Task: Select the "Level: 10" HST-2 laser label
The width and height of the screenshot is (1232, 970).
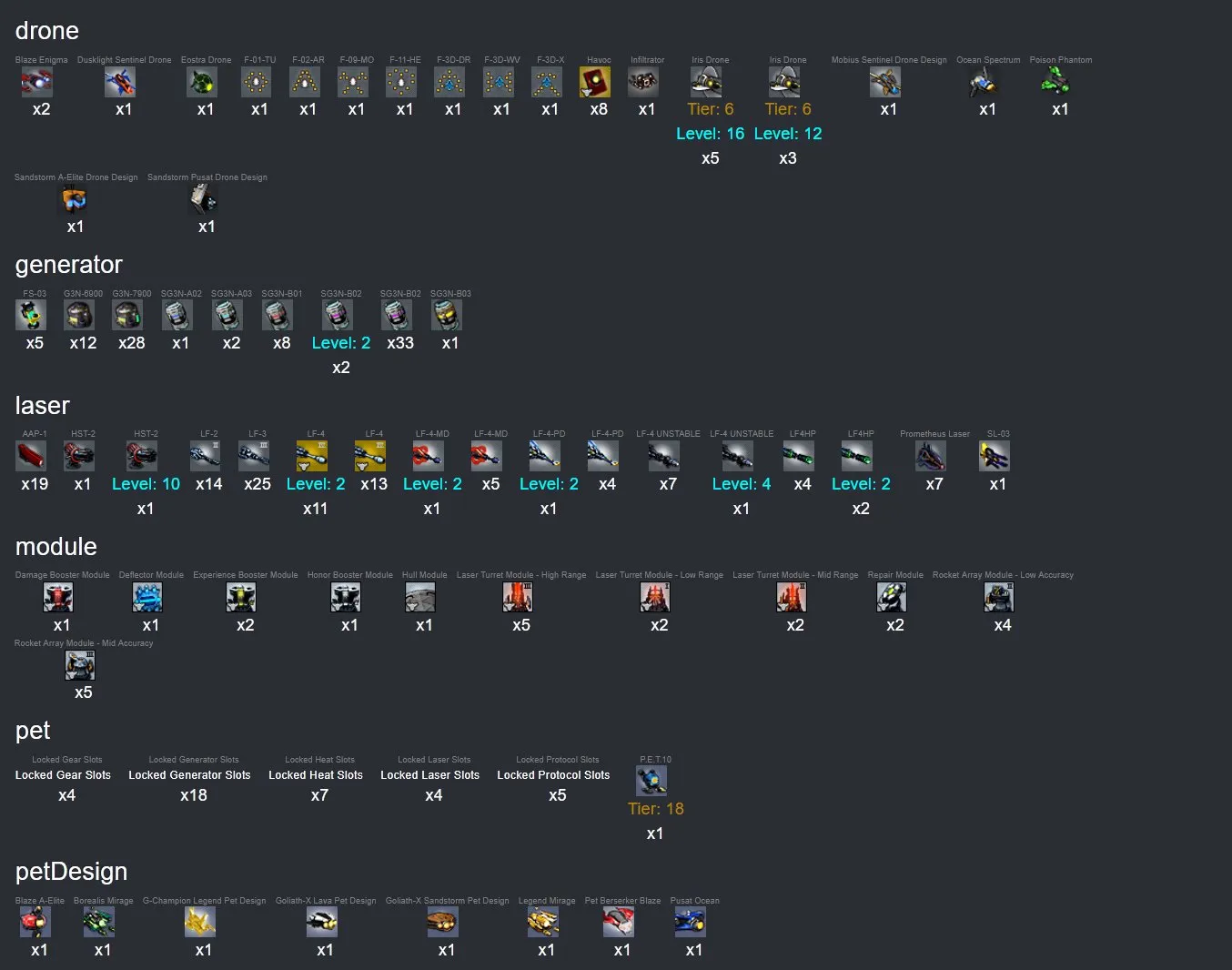Action: point(146,484)
